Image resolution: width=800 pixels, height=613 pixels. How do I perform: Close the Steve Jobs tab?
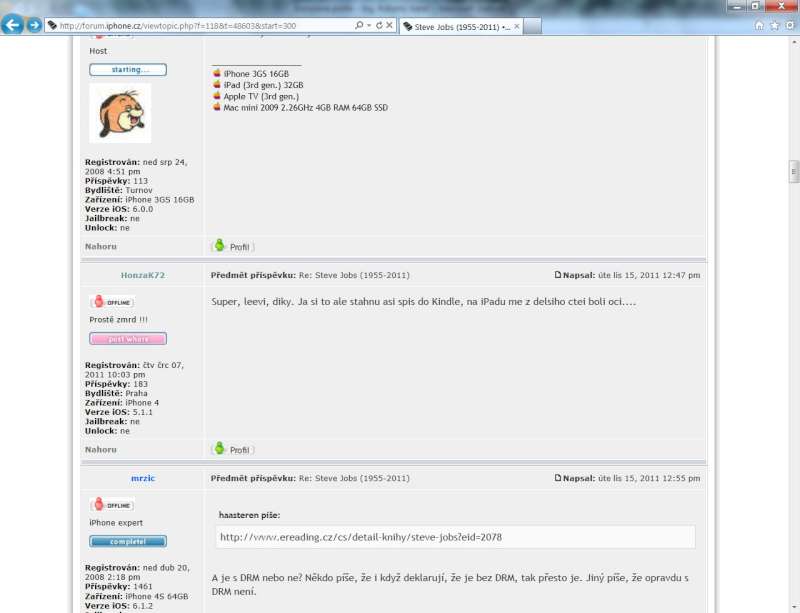[x=516, y=26]
